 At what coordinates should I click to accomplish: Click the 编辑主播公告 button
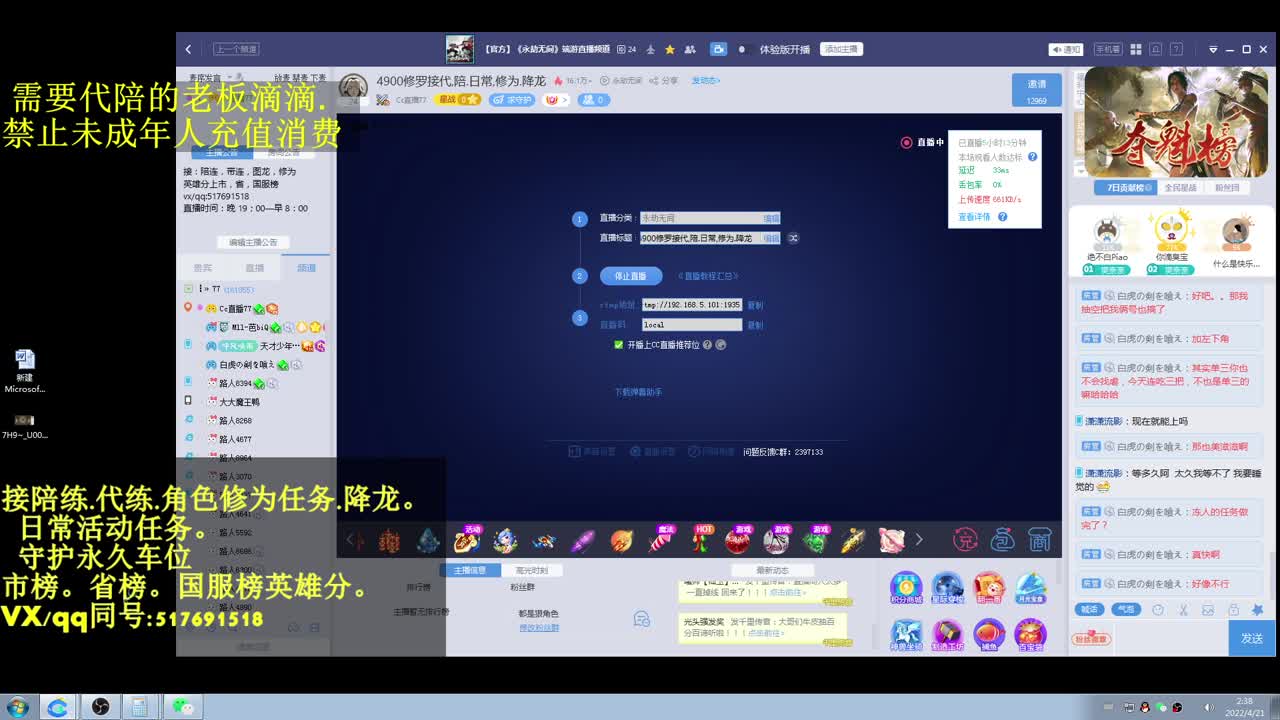click(253, 242)
